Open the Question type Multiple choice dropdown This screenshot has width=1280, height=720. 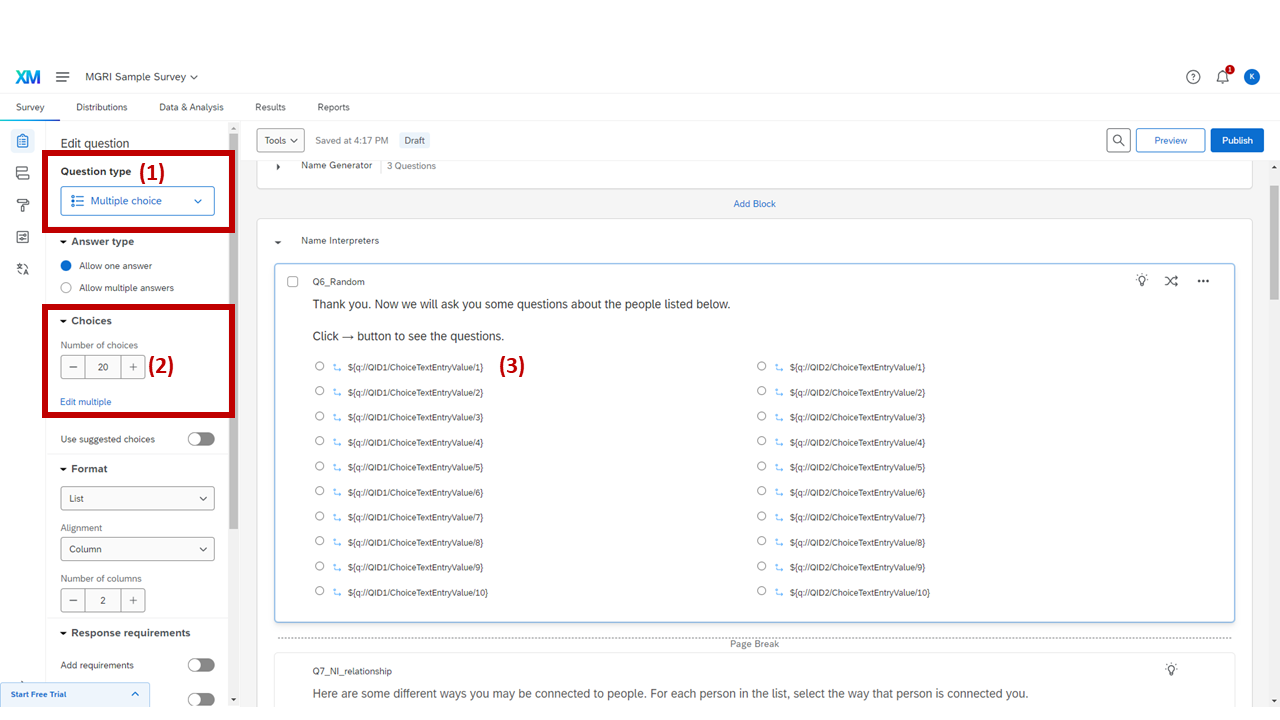137,201
